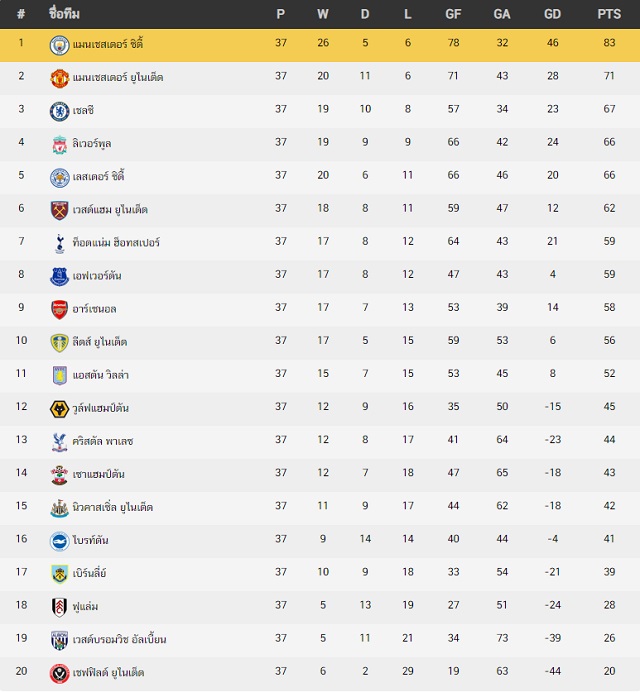Click the Sheffield United club crest
The height and width of the screenshot is (692, 640).
pyautogui.click(x=59, y=674)
